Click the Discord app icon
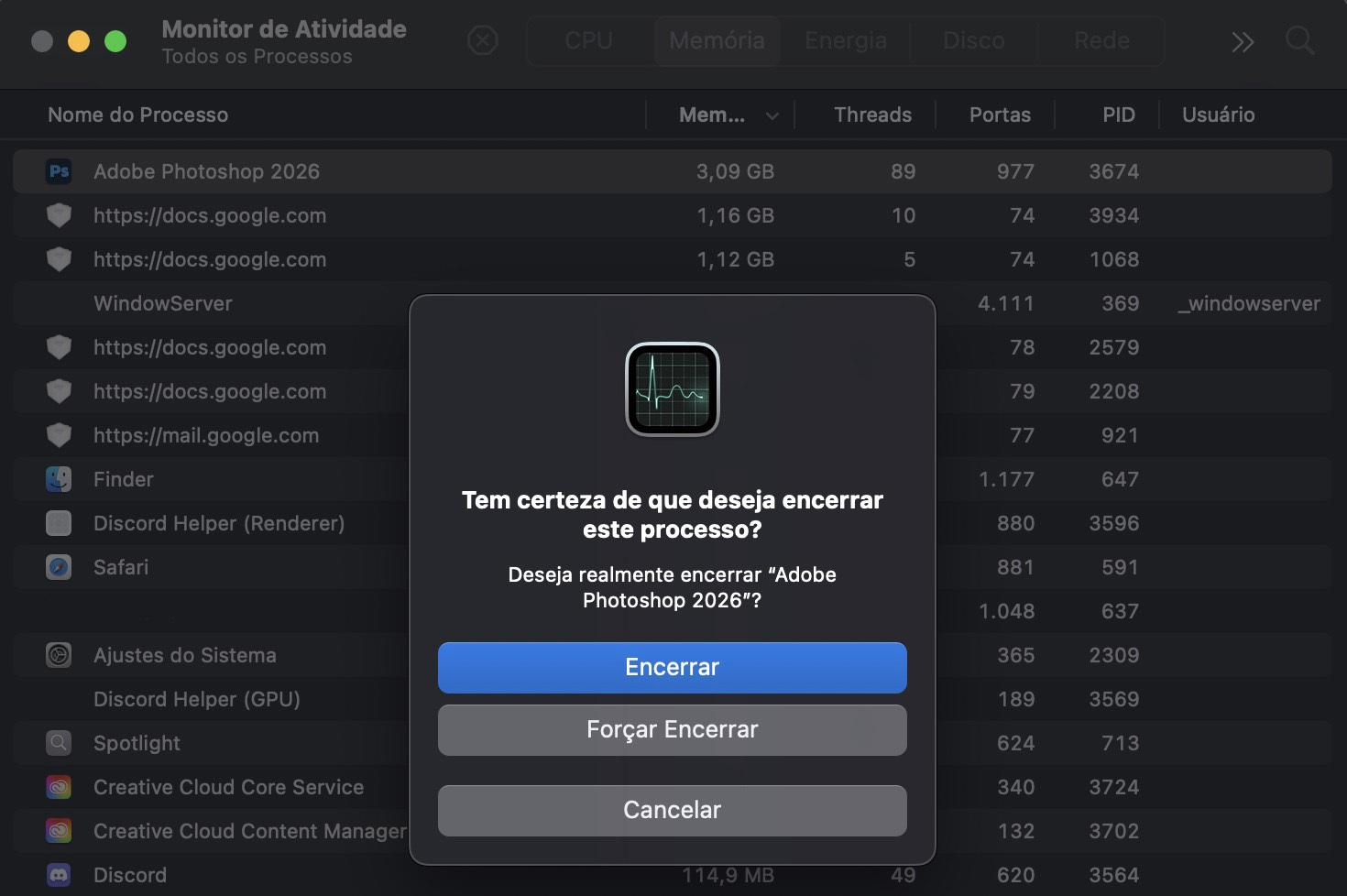The image size is (1347, 896). click(x=59, y=875)
